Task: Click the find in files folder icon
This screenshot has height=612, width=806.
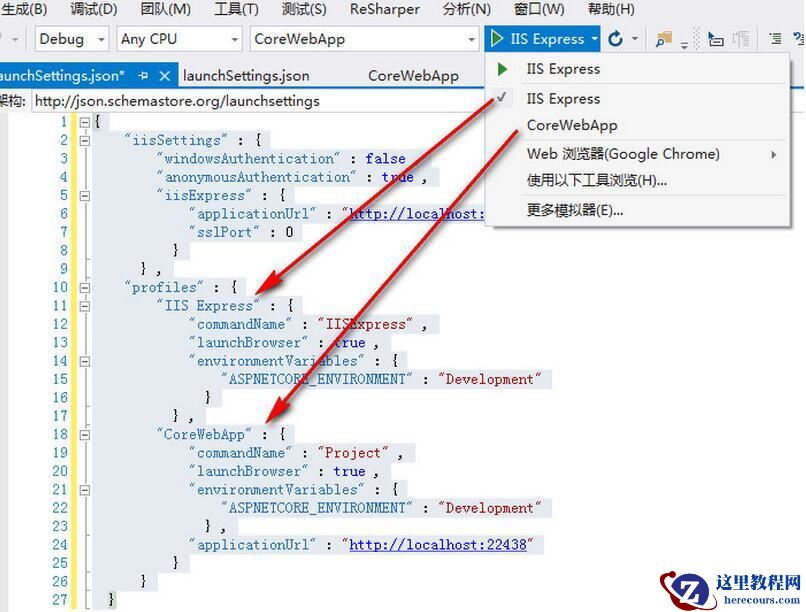Action: [x=664, y=39]
